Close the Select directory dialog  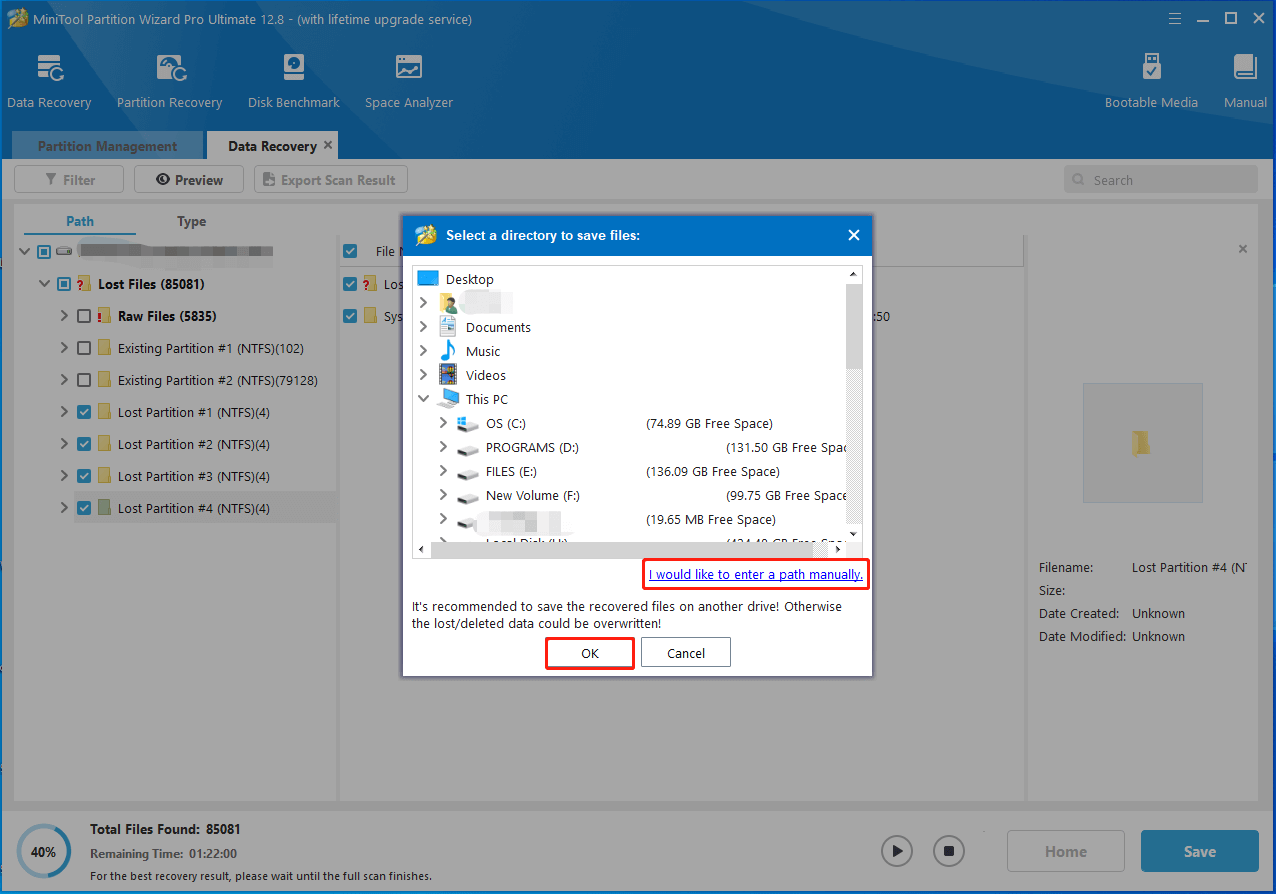click(x=853, y=235)
